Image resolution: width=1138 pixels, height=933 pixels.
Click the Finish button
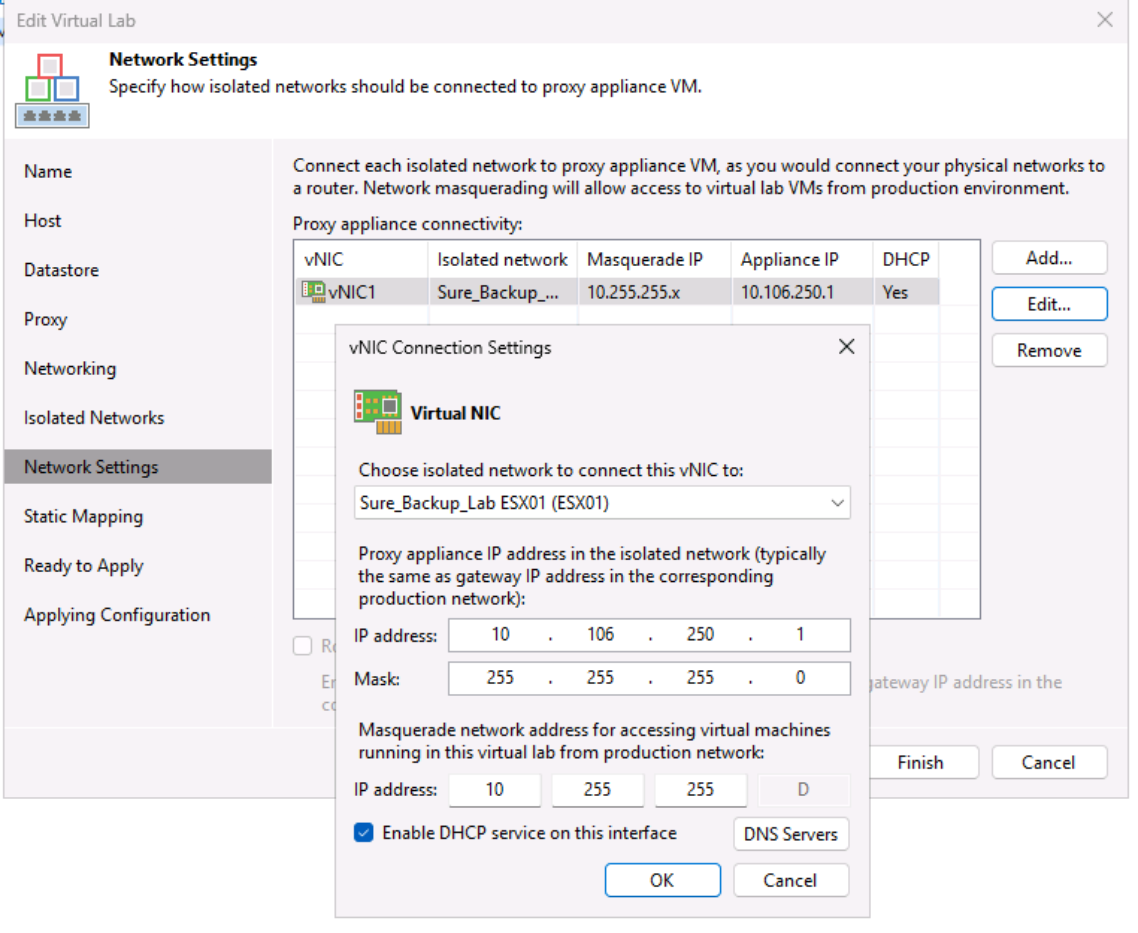pos(920,763)
